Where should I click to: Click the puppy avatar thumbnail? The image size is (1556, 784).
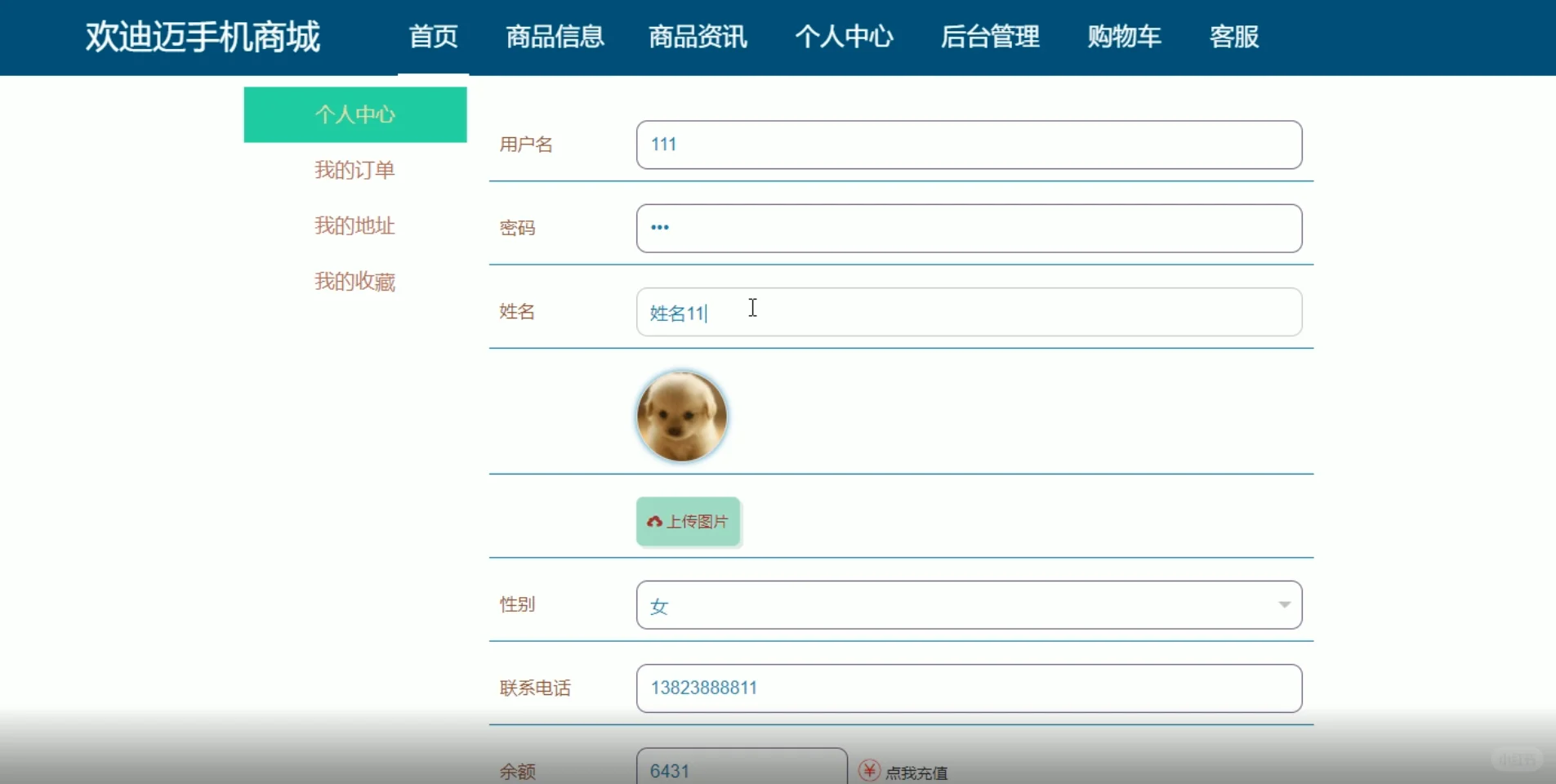point(682,416)
